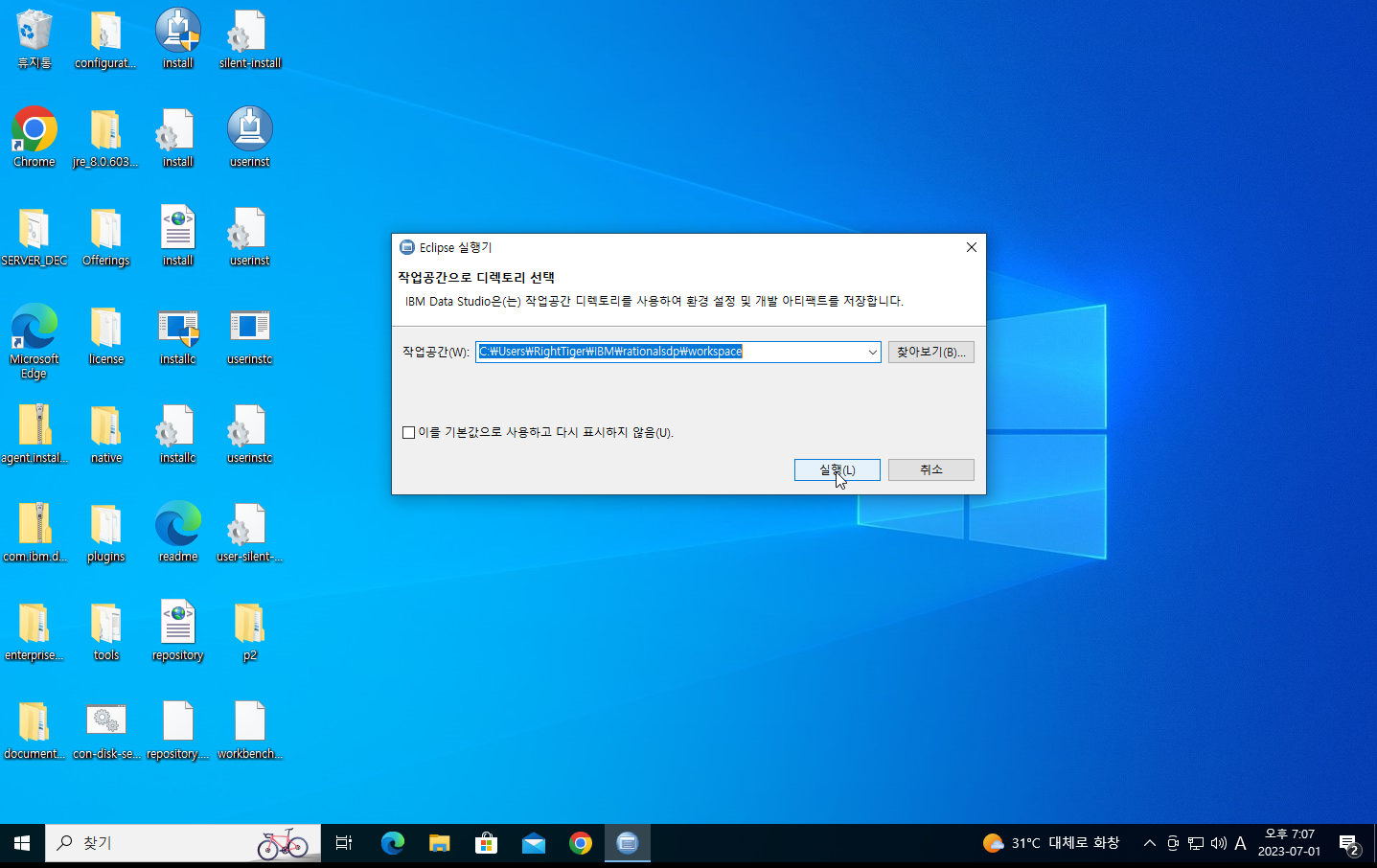Select the Microsoft Edge desktop shortcut

click(x=34, y=341)
